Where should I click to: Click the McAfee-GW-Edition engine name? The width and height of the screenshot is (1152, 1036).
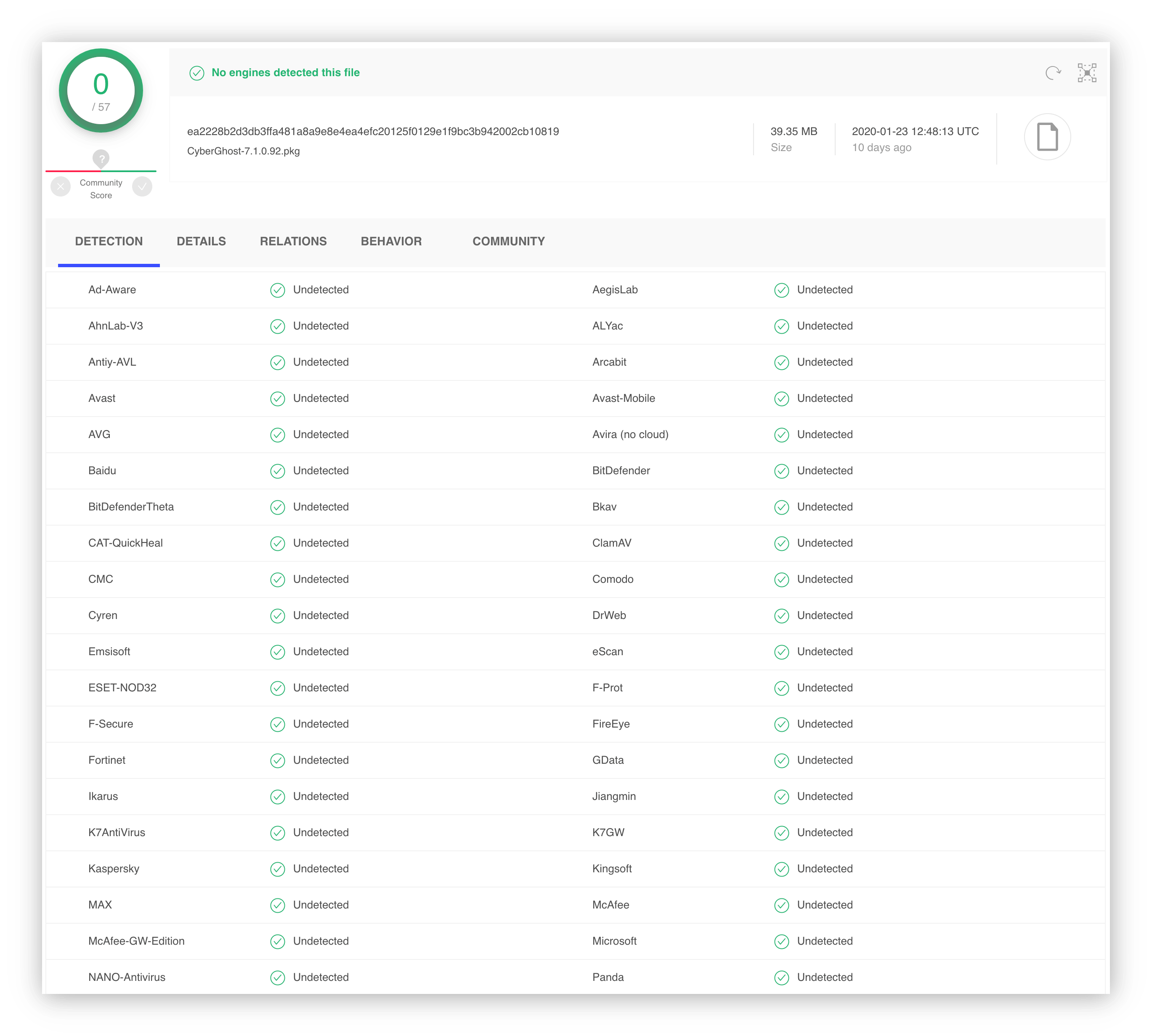pos(136,941)
